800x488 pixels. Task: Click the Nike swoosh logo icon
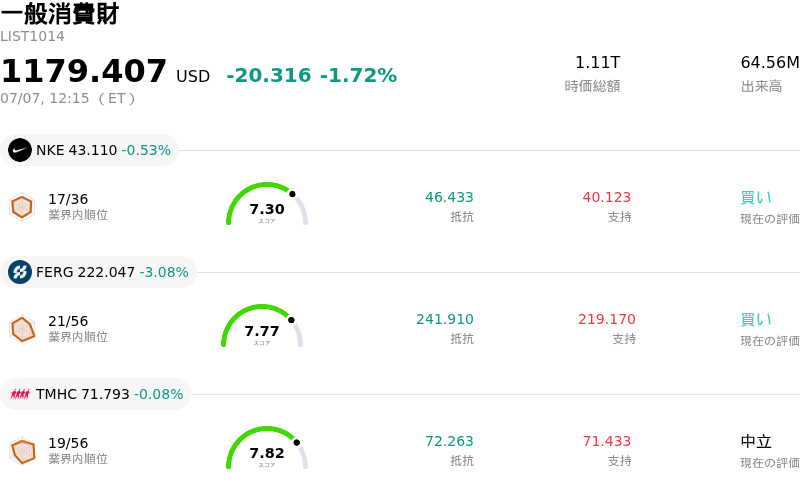(20, 150)
